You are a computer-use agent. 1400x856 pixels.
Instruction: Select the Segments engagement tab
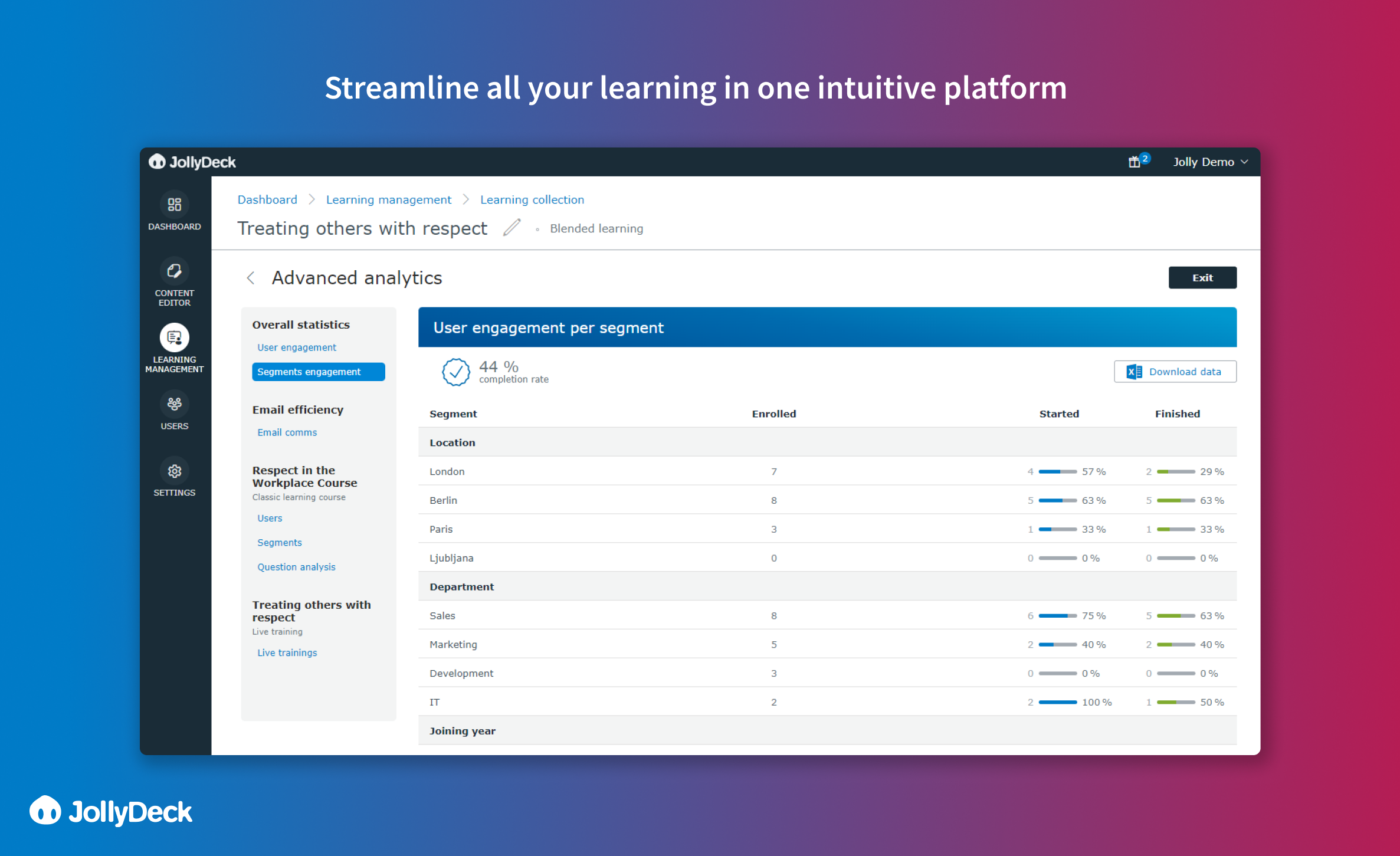click(x=318, y=372)
